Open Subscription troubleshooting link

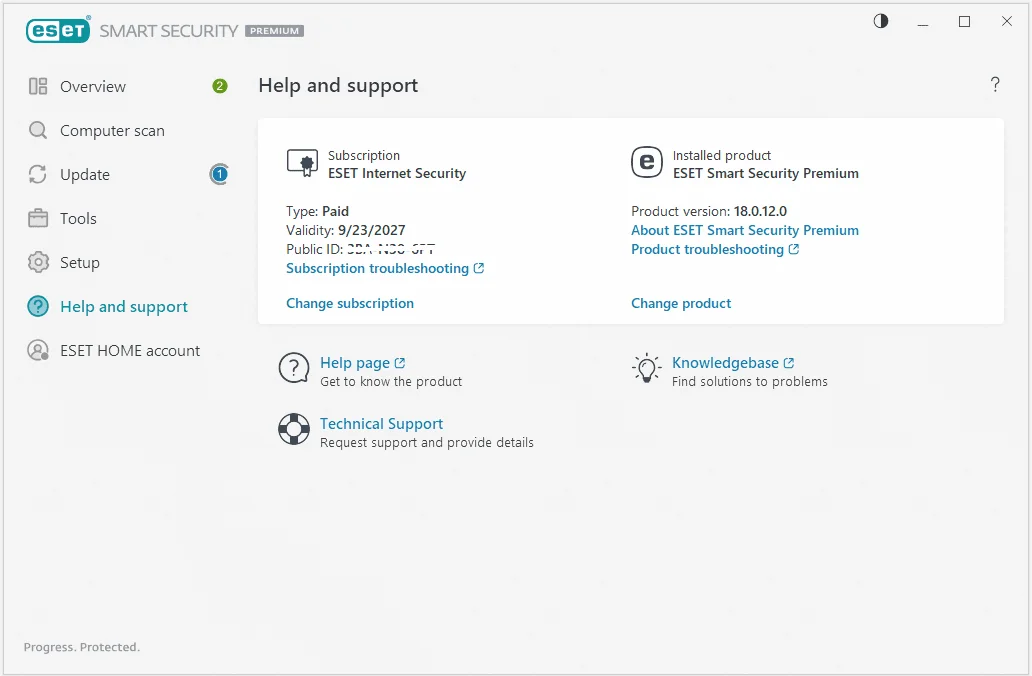point(377,268)
